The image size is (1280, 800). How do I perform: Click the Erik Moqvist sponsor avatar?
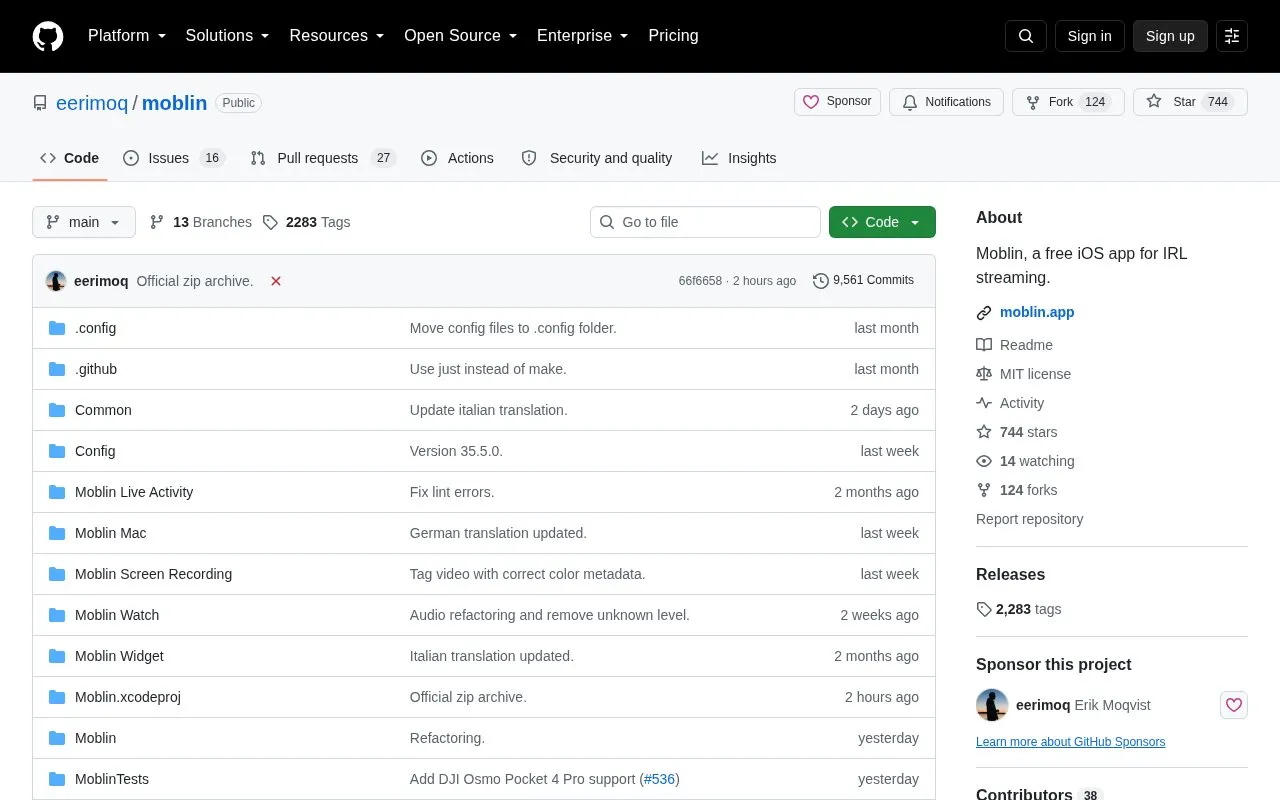992,705
